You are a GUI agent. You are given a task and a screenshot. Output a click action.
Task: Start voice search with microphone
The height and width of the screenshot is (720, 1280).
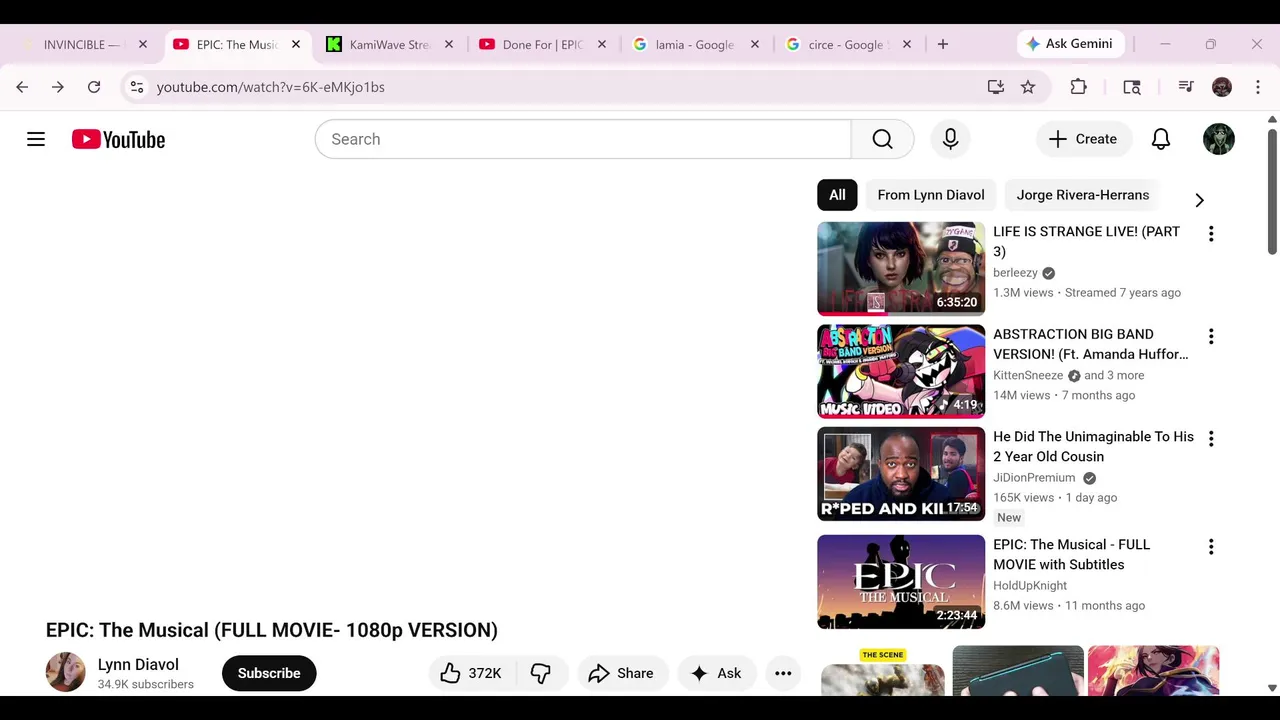click(950, 139)
